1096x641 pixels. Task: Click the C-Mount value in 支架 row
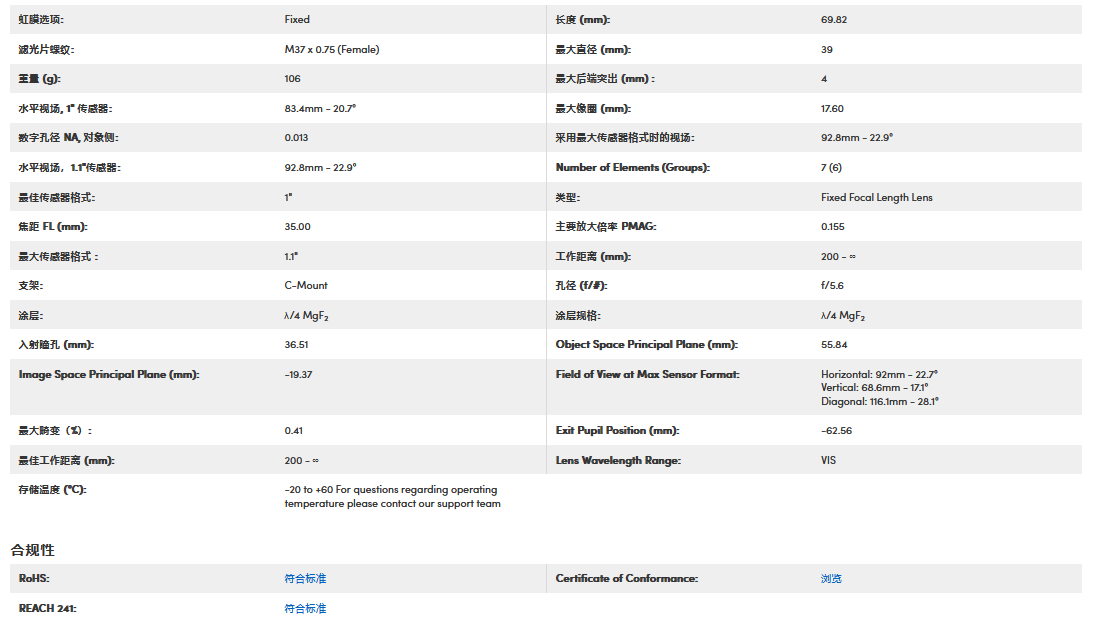pyautogui.click(x=306, y=286)
